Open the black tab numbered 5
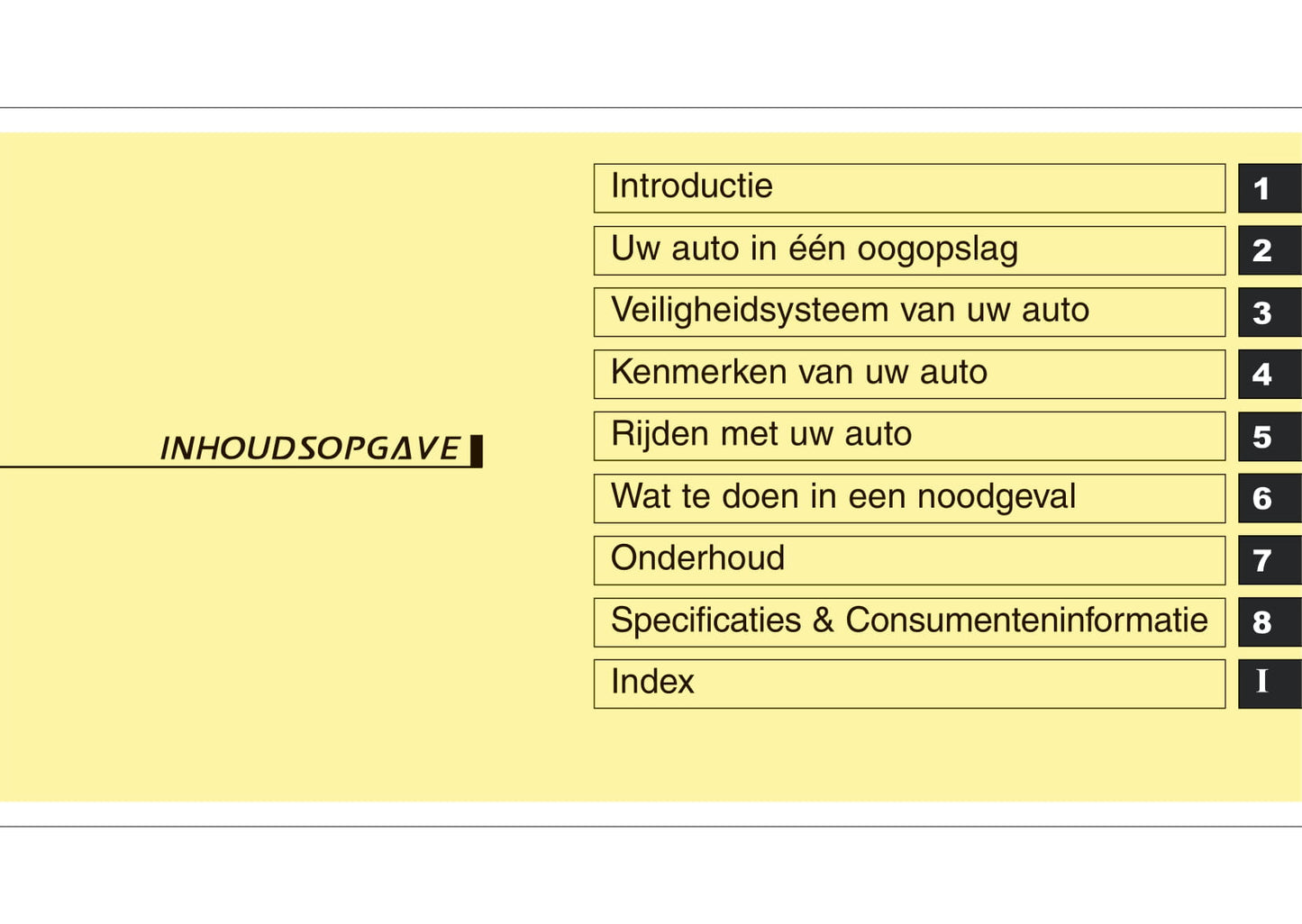 [1269, 437]
